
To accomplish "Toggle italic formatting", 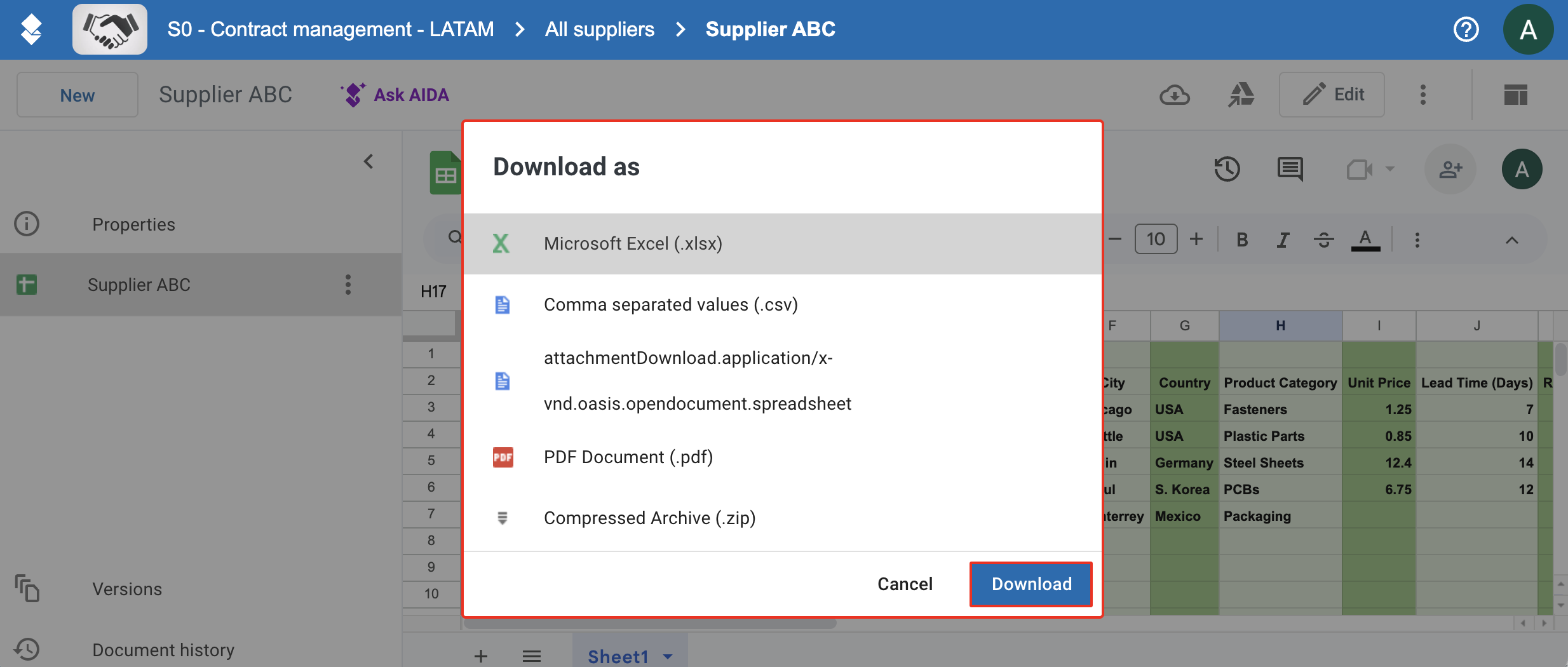I will click(x=1283, y=239).
